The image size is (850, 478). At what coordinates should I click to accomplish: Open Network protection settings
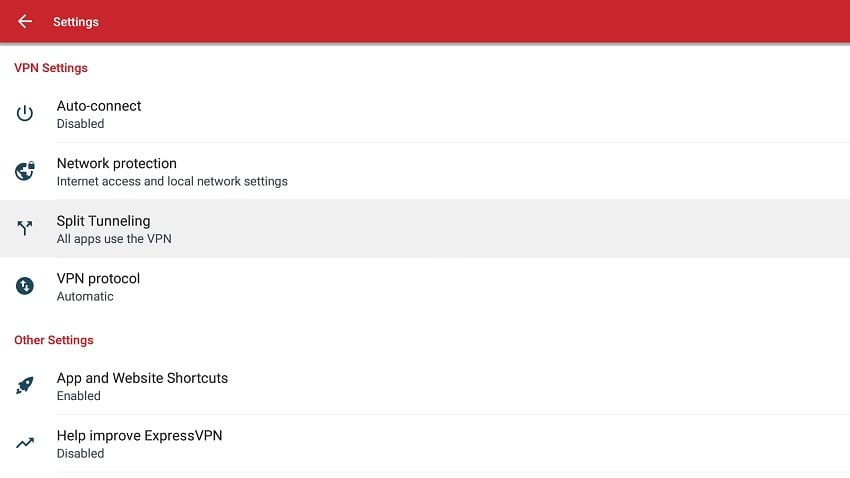(116, 163)
